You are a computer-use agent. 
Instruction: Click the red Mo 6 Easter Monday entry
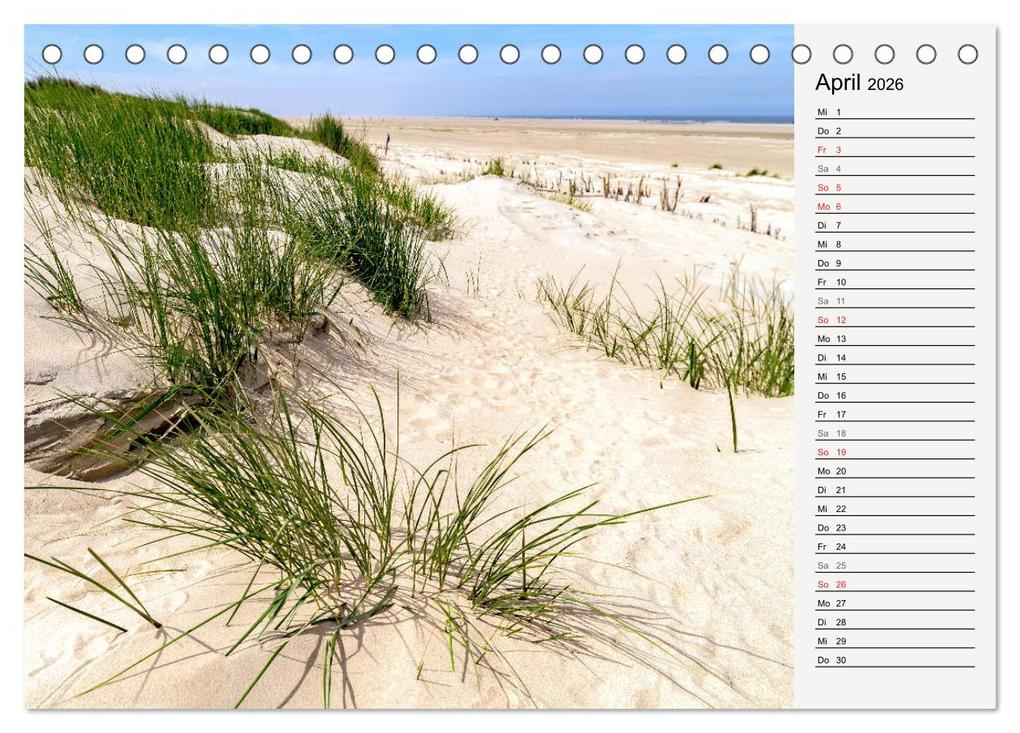tap(826, 206)
